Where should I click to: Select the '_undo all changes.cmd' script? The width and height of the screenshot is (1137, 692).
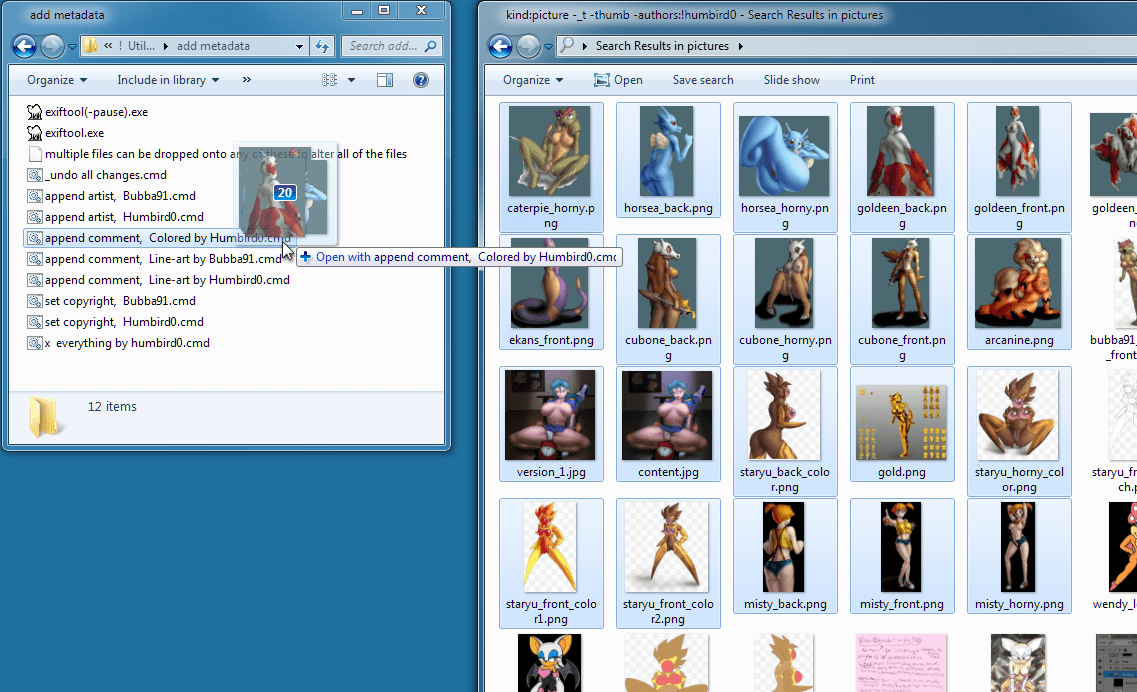(105, 175)
